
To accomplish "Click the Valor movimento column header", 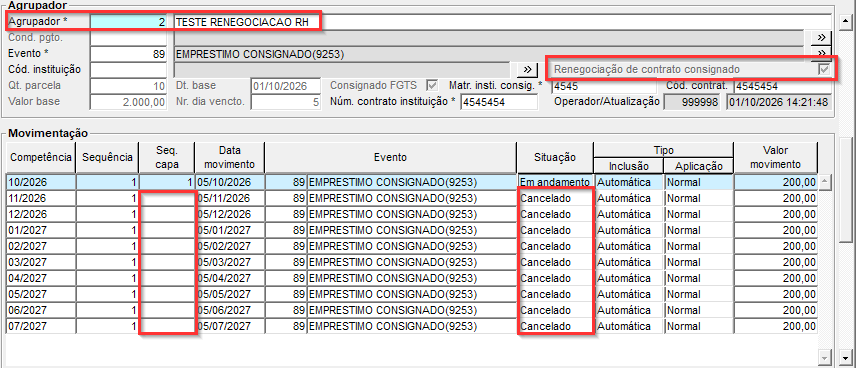I will click(775, 157).
